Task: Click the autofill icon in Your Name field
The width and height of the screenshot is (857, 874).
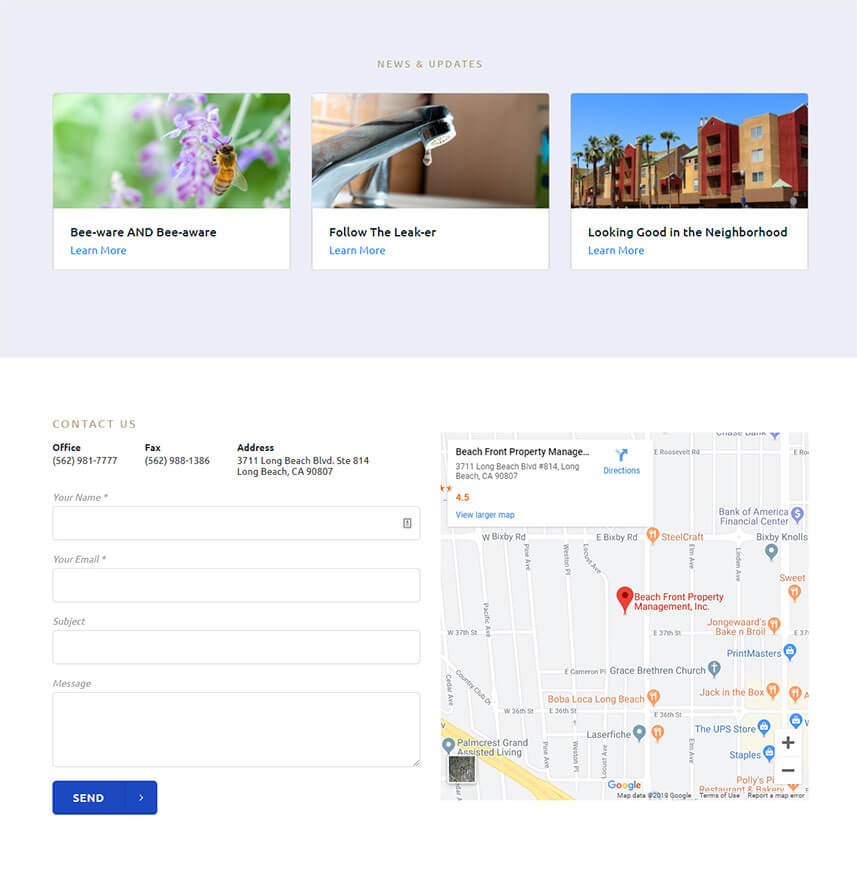Action: pyautogui.click(x=407, y=523)
